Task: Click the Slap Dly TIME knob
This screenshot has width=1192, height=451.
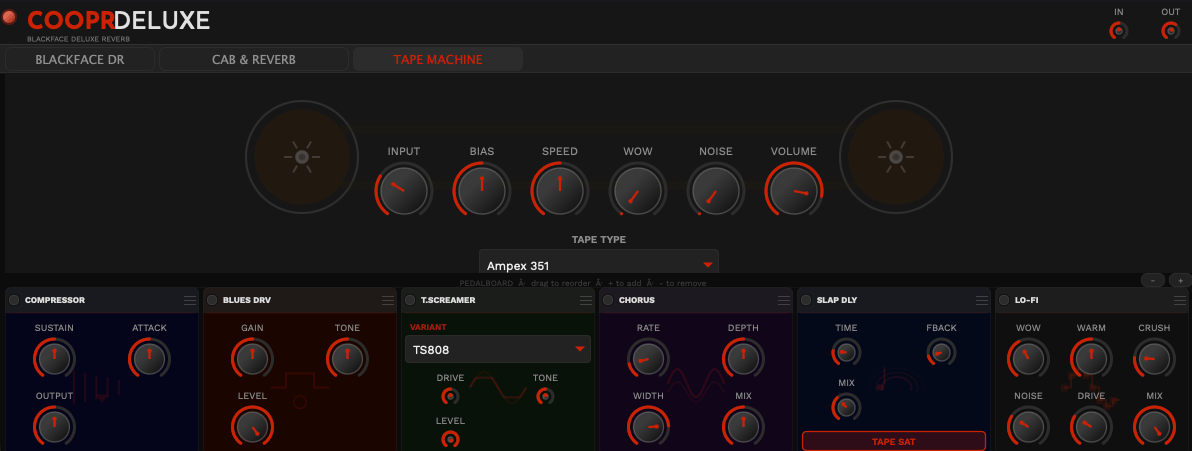Action: pyautogui.click(x=846, y=352)
